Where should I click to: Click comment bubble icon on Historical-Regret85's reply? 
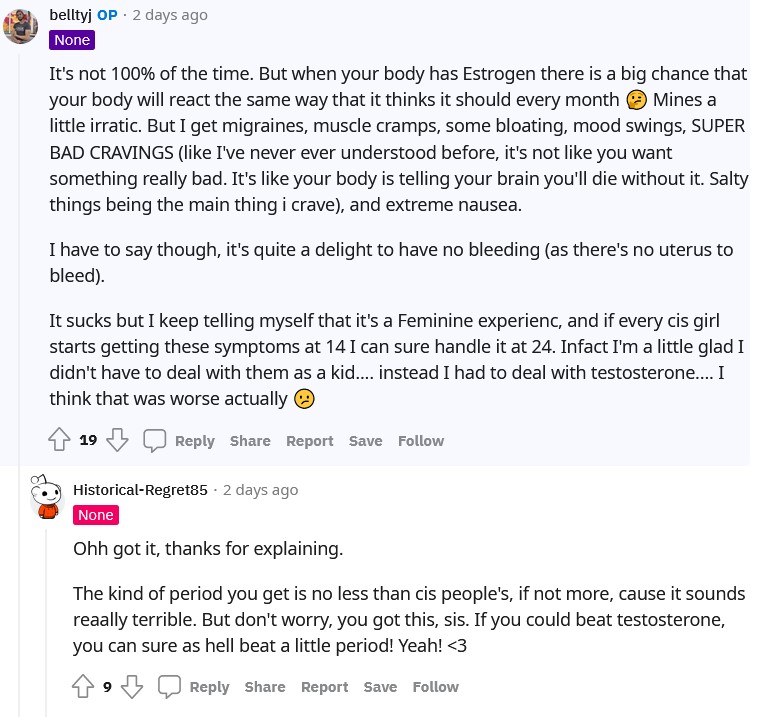[x=169, y=687]
